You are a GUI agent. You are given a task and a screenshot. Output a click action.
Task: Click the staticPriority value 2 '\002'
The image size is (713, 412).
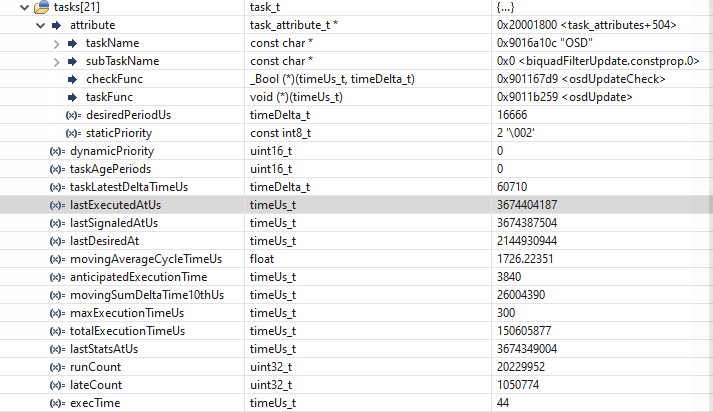tap(516, 133)
